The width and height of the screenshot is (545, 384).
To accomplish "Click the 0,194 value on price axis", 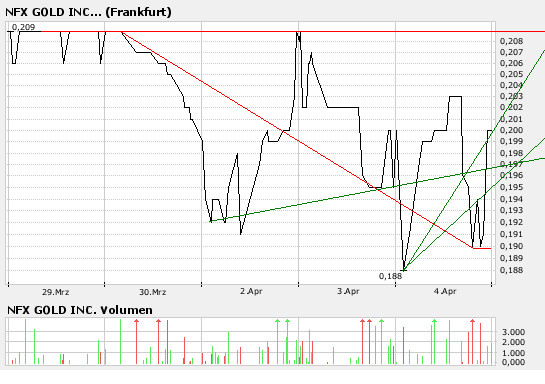I will (511, 199).
